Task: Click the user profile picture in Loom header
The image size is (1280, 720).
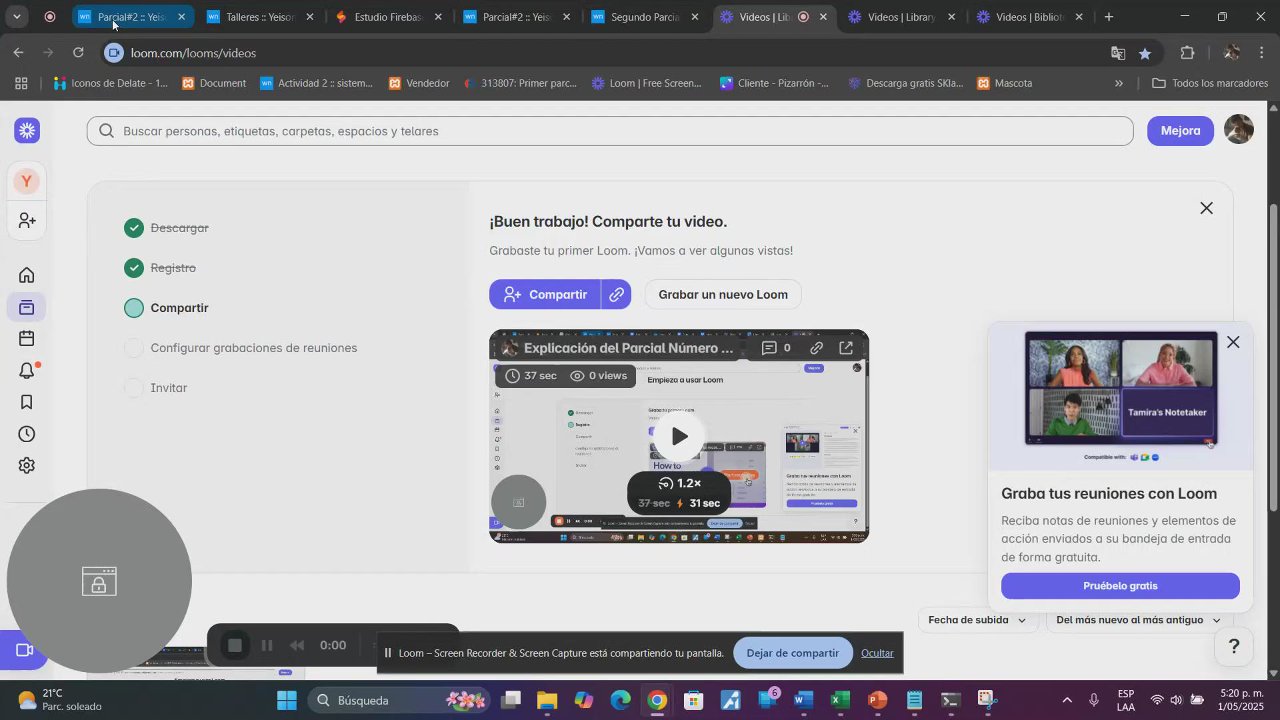Action: click(x=1239, y=129)
